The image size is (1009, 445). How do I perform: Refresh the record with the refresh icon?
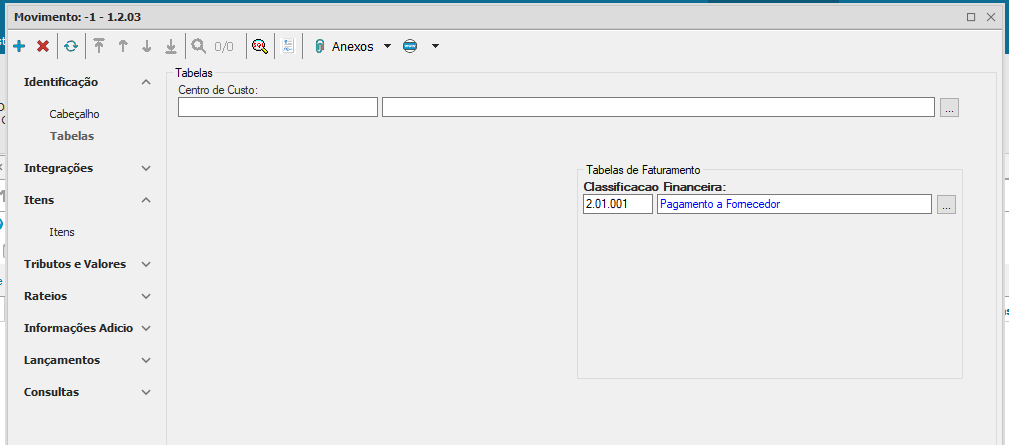pyautogui.click(x=71, y=46)
